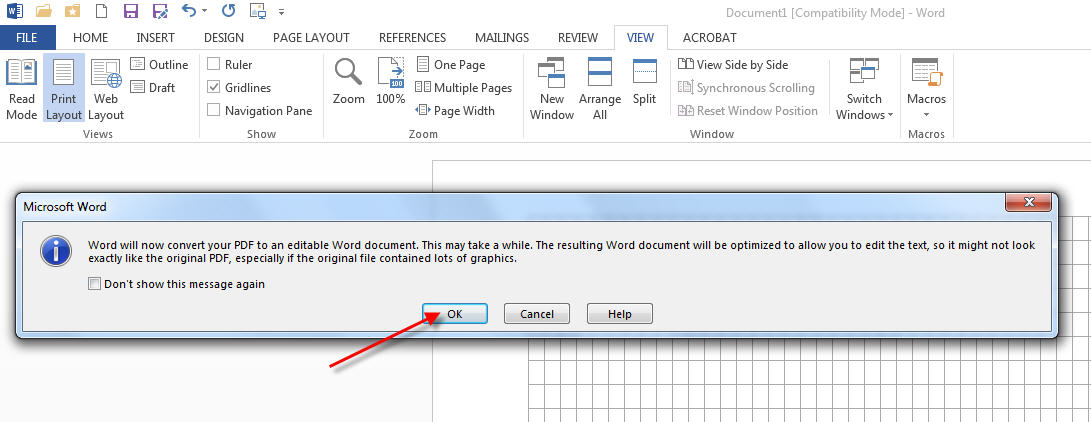Open the Customize Quick Access Toolbar arrow

click(281, 13)
